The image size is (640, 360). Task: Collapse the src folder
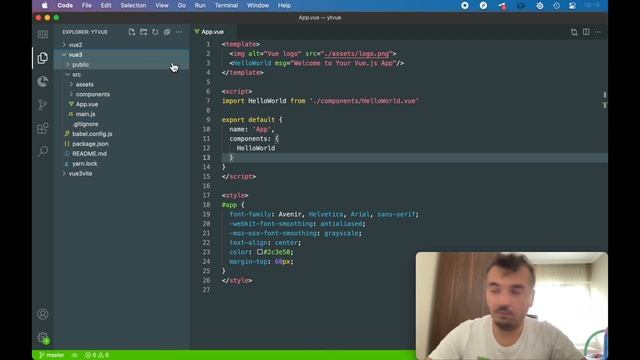[121, 74]
